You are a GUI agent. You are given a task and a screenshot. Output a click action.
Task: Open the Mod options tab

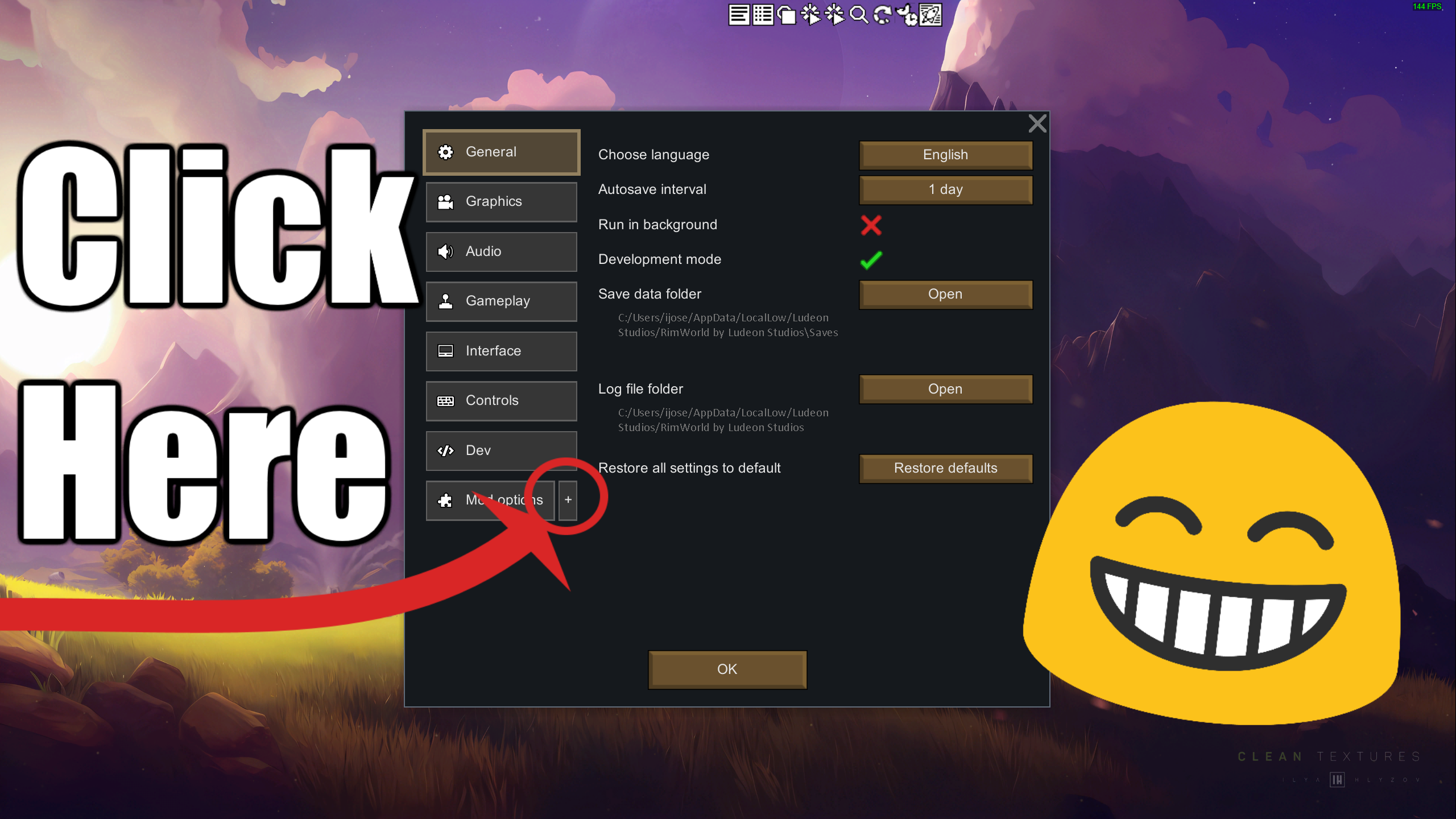tap(490, 500)
